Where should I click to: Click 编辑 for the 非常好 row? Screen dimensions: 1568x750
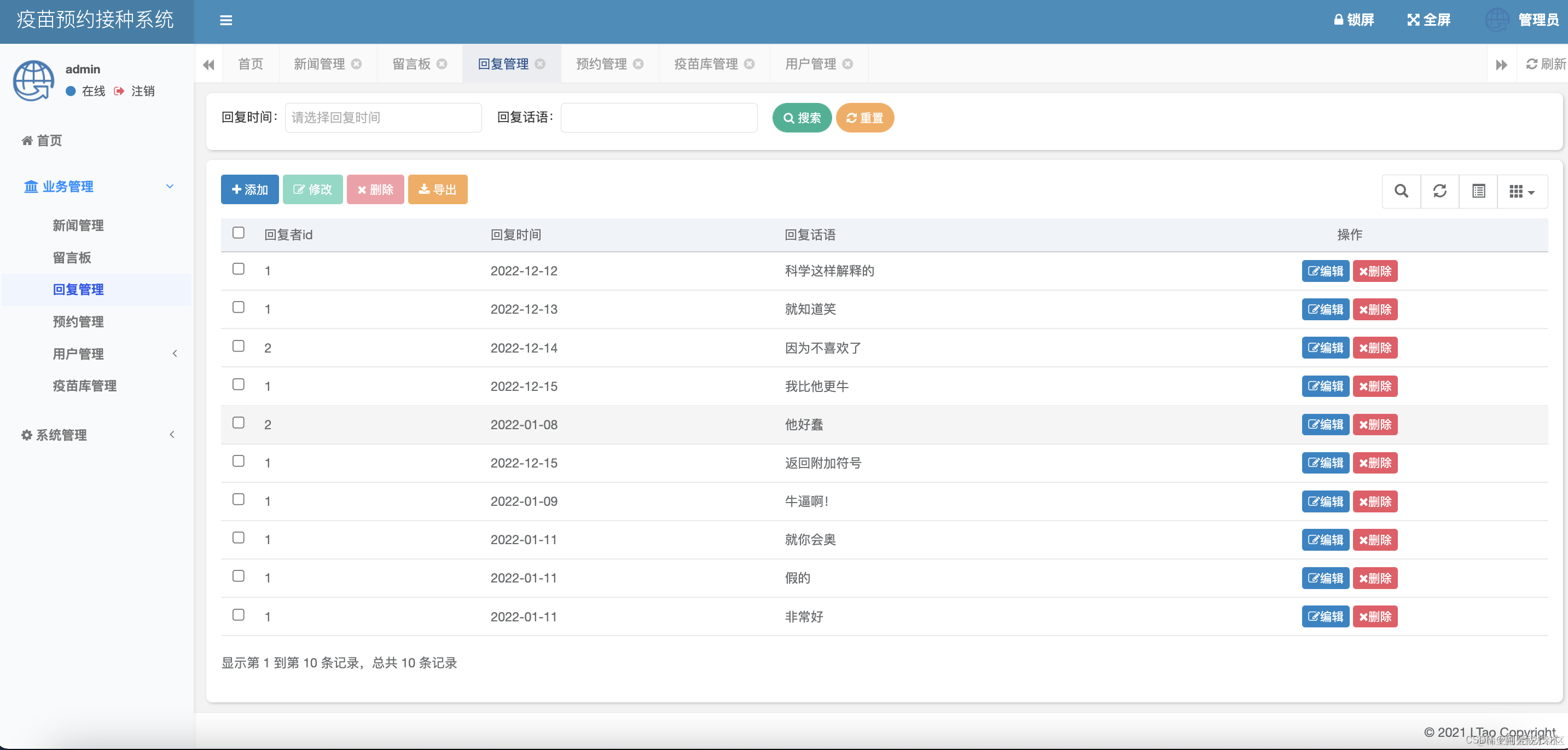coord(1325,616)
